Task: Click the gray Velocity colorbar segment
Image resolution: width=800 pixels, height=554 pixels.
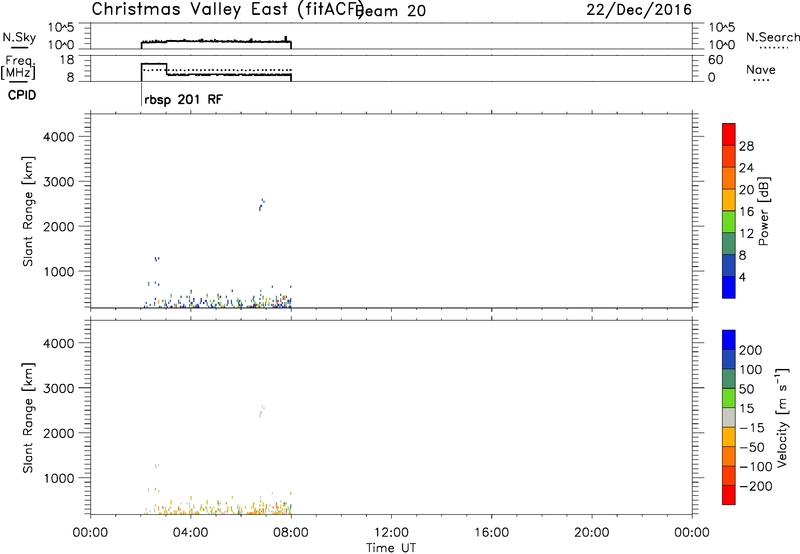Action: pos(729,417)
